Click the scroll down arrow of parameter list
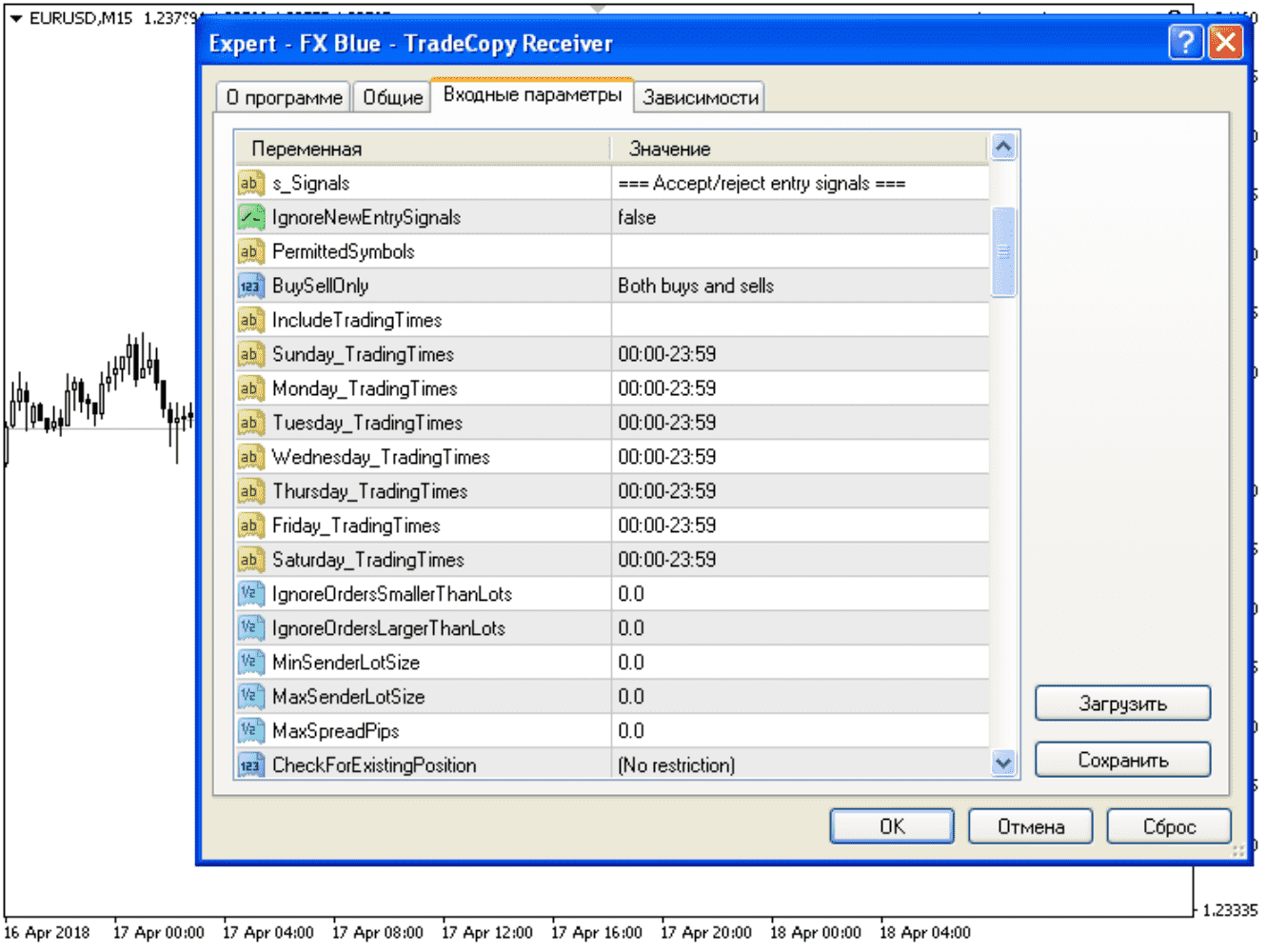Screen dimensions: 1266x952 point(1003,763)
